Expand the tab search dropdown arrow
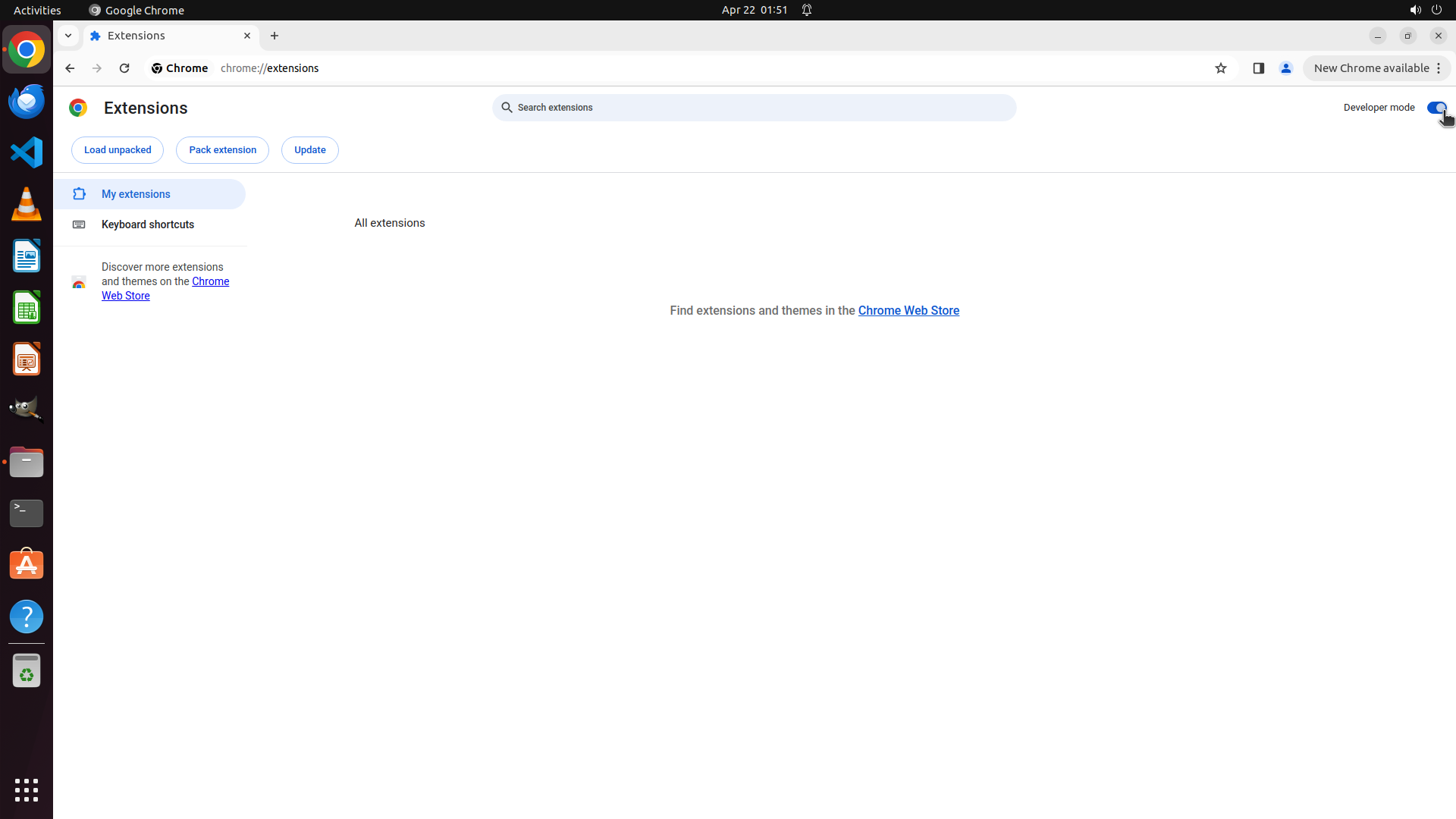 (x=68, y=36)
